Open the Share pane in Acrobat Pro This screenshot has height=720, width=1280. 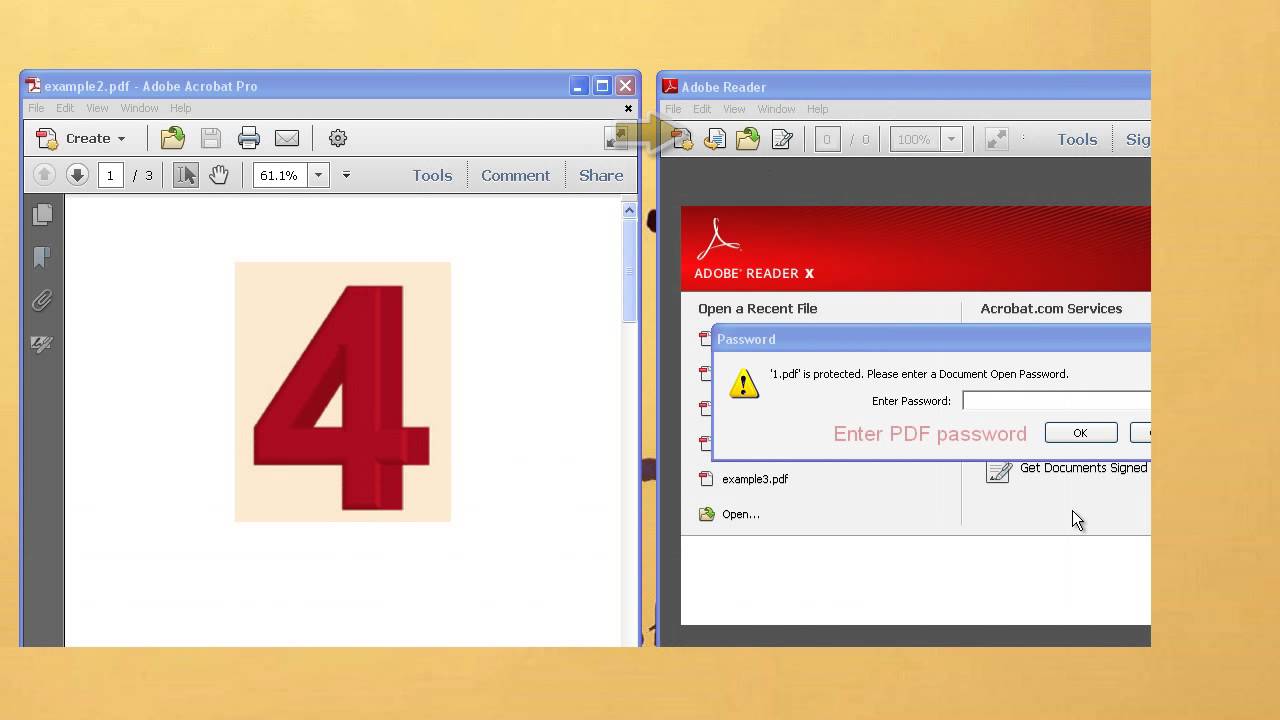click(601, 175)
